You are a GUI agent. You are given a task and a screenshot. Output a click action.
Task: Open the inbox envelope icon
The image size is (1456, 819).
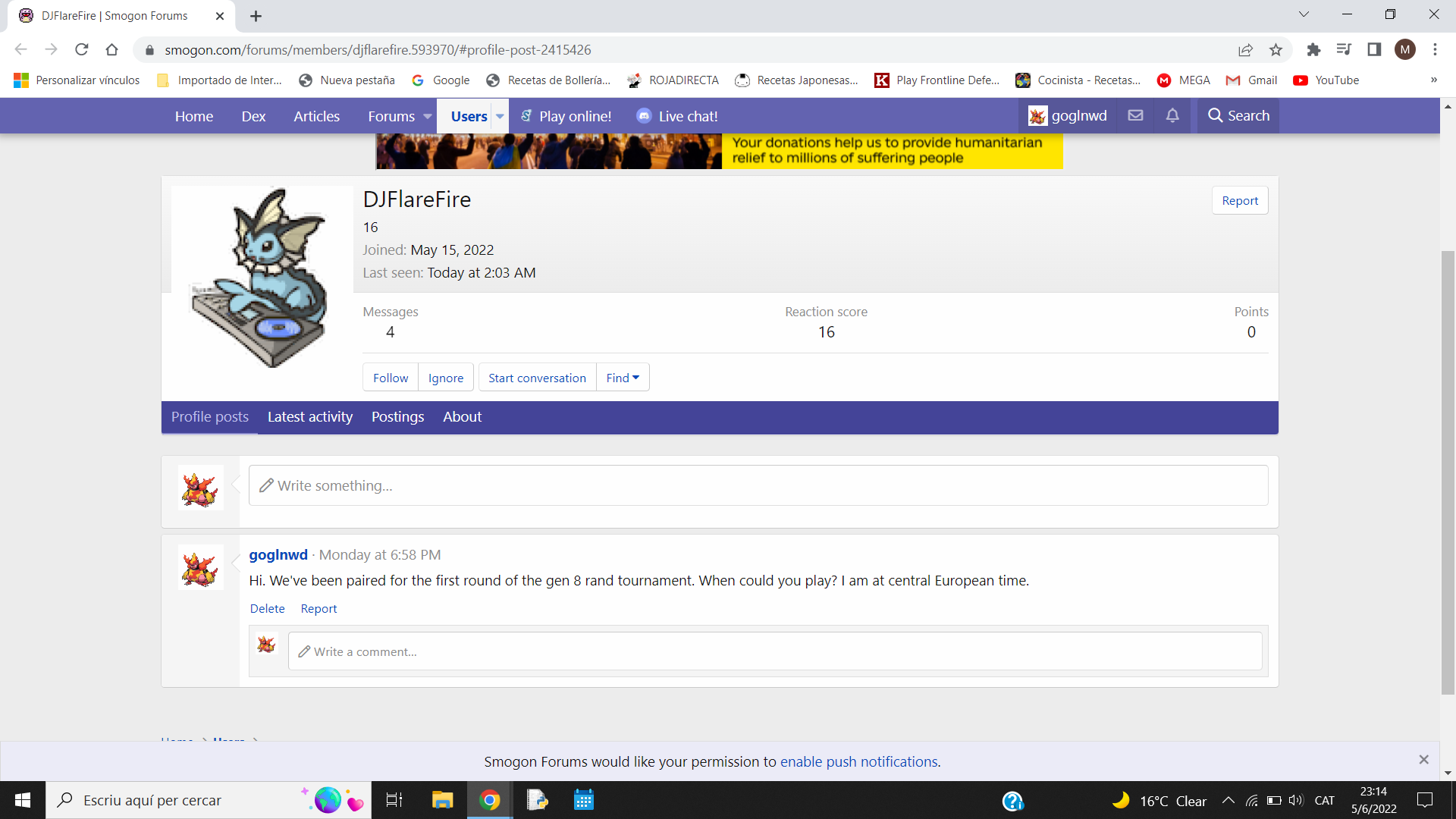tap(1135, 115)
